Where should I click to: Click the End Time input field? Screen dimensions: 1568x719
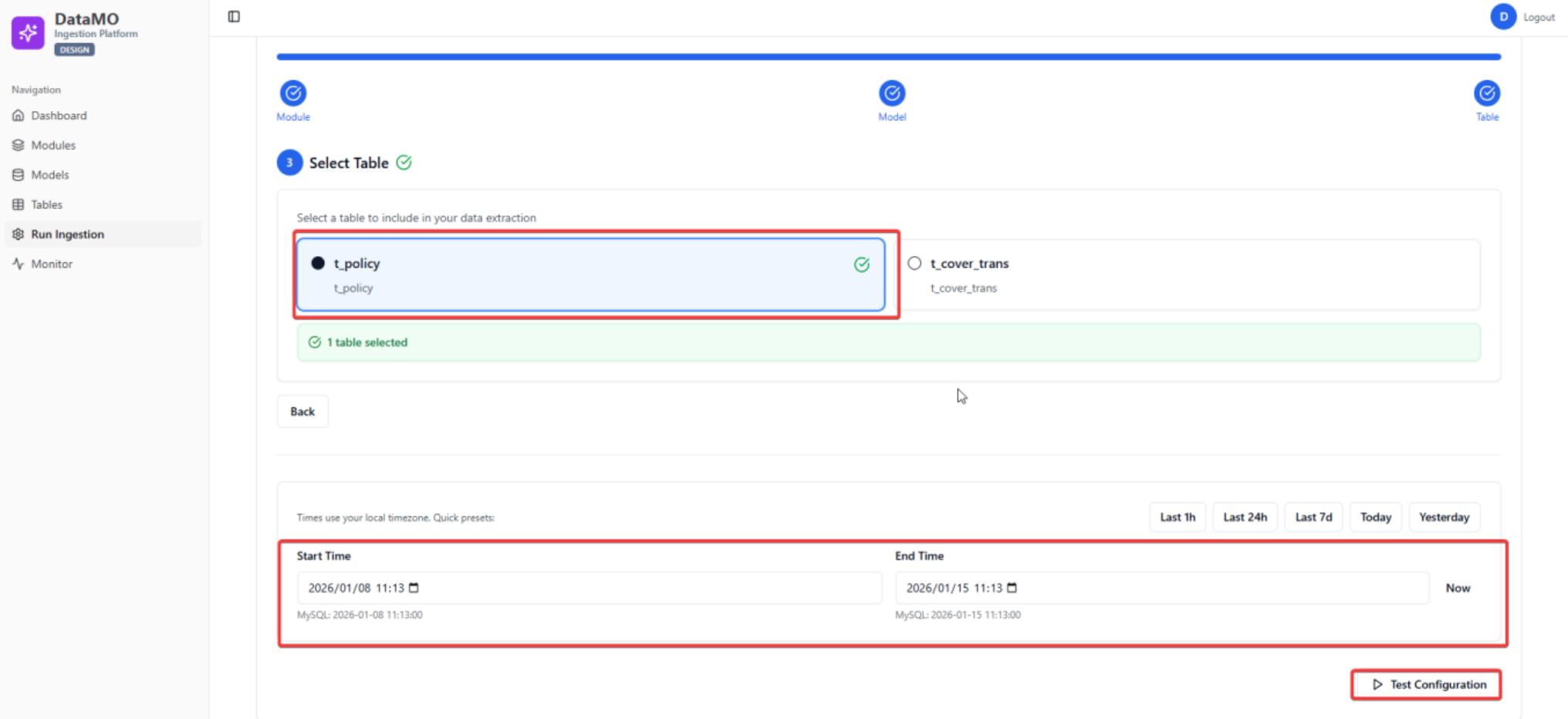point(1162,588)
